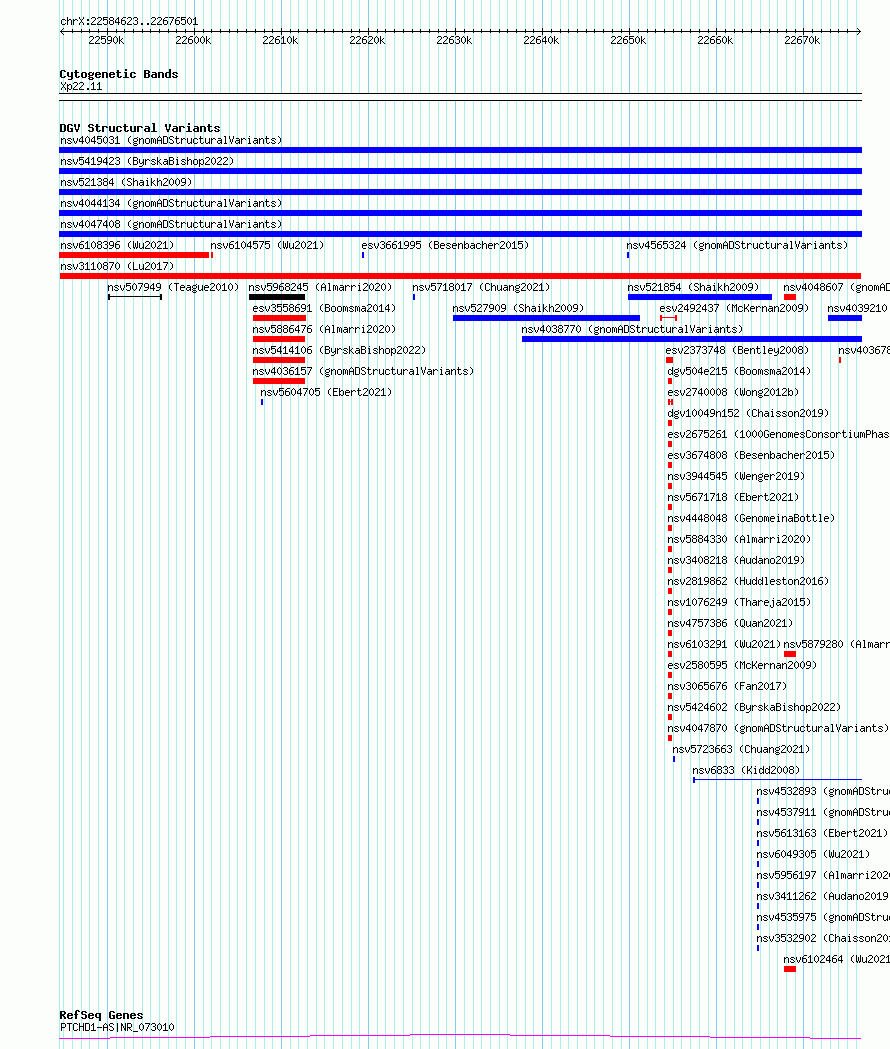Select the nsv5419423 ByrskaBishop2022 label
Viewport: 890px width, 1049px height.
point(147,161)
